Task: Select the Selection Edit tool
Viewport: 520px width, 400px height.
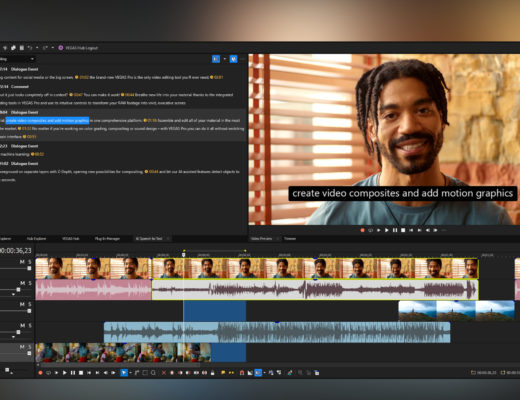Action: pyautogui.click(x=145, y=373)
